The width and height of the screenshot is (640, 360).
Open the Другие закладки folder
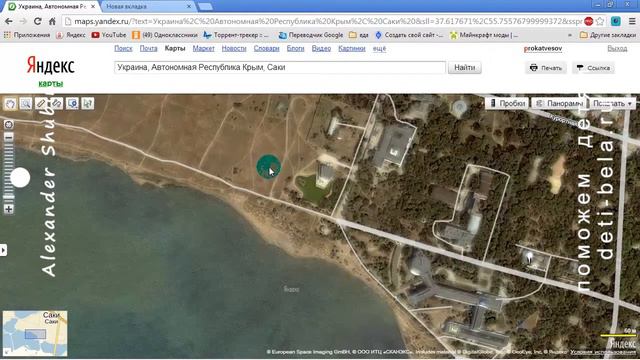[608, 35]
